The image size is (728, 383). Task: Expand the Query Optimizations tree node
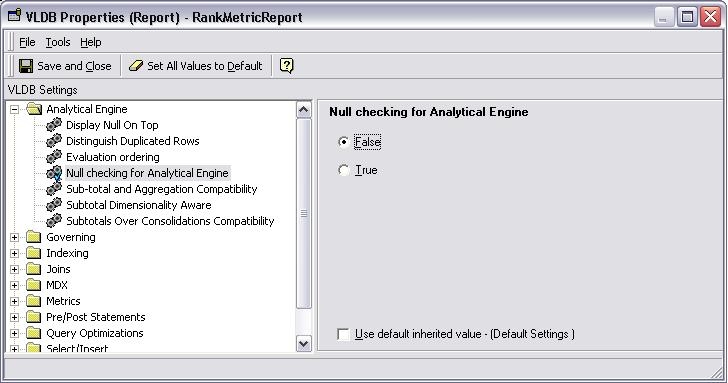tap(14, 333)
